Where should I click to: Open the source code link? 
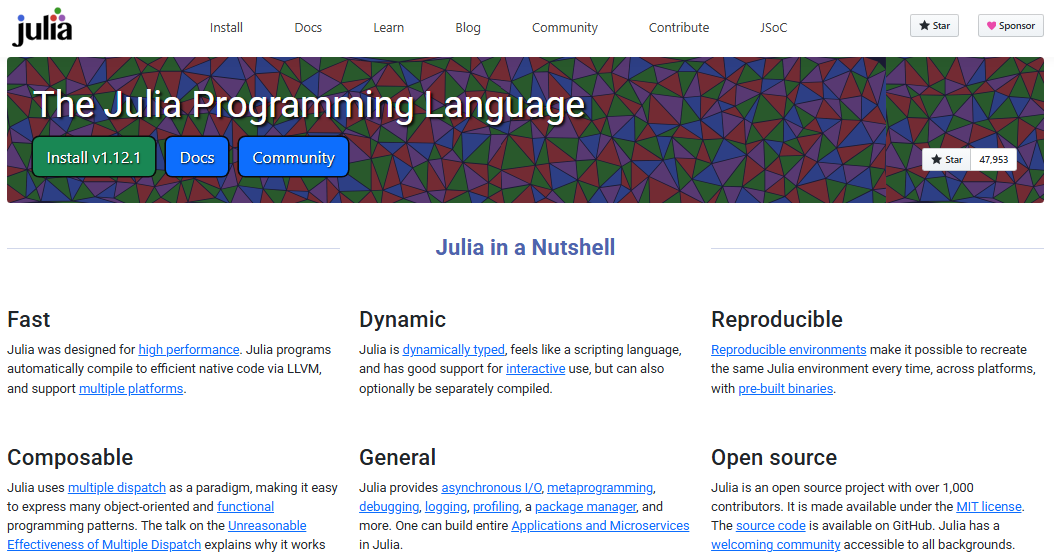click(770, 525)
